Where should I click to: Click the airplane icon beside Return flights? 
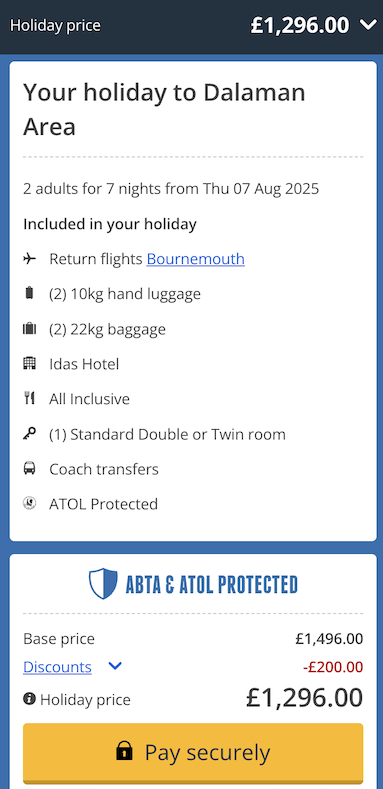[30, 259]
